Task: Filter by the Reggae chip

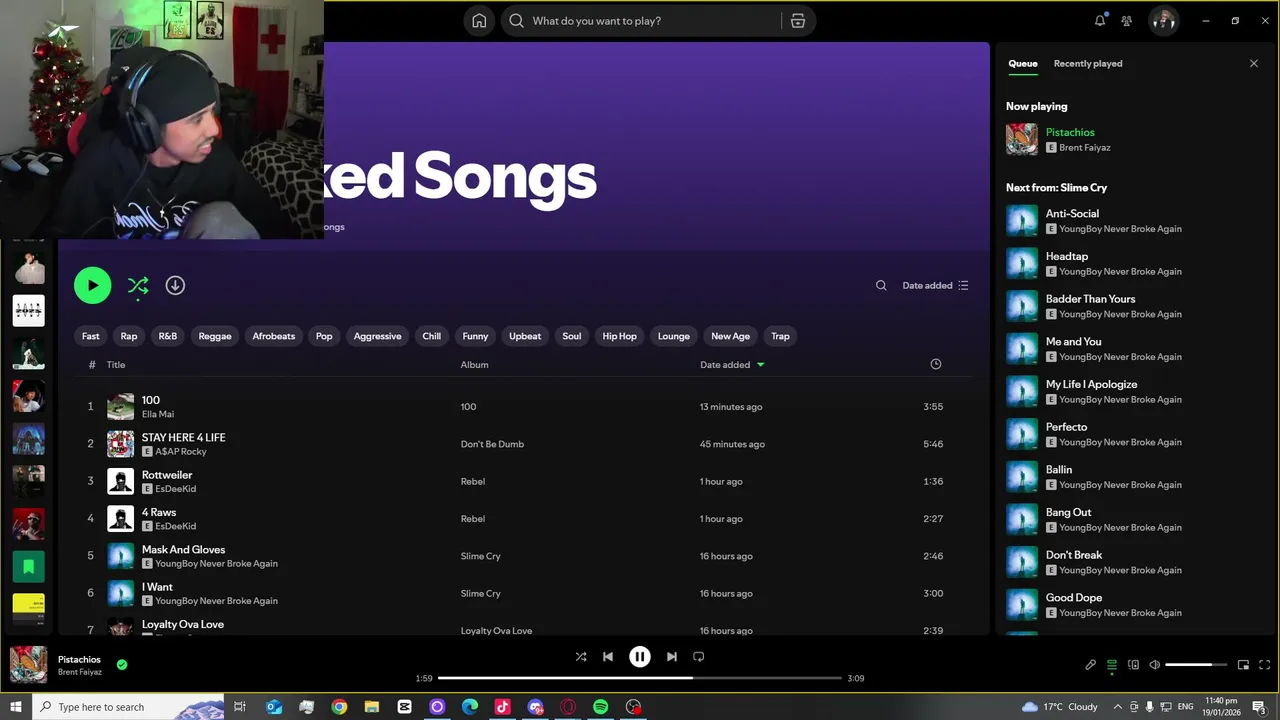Action: pyautogui.click(x=215, y=336)
